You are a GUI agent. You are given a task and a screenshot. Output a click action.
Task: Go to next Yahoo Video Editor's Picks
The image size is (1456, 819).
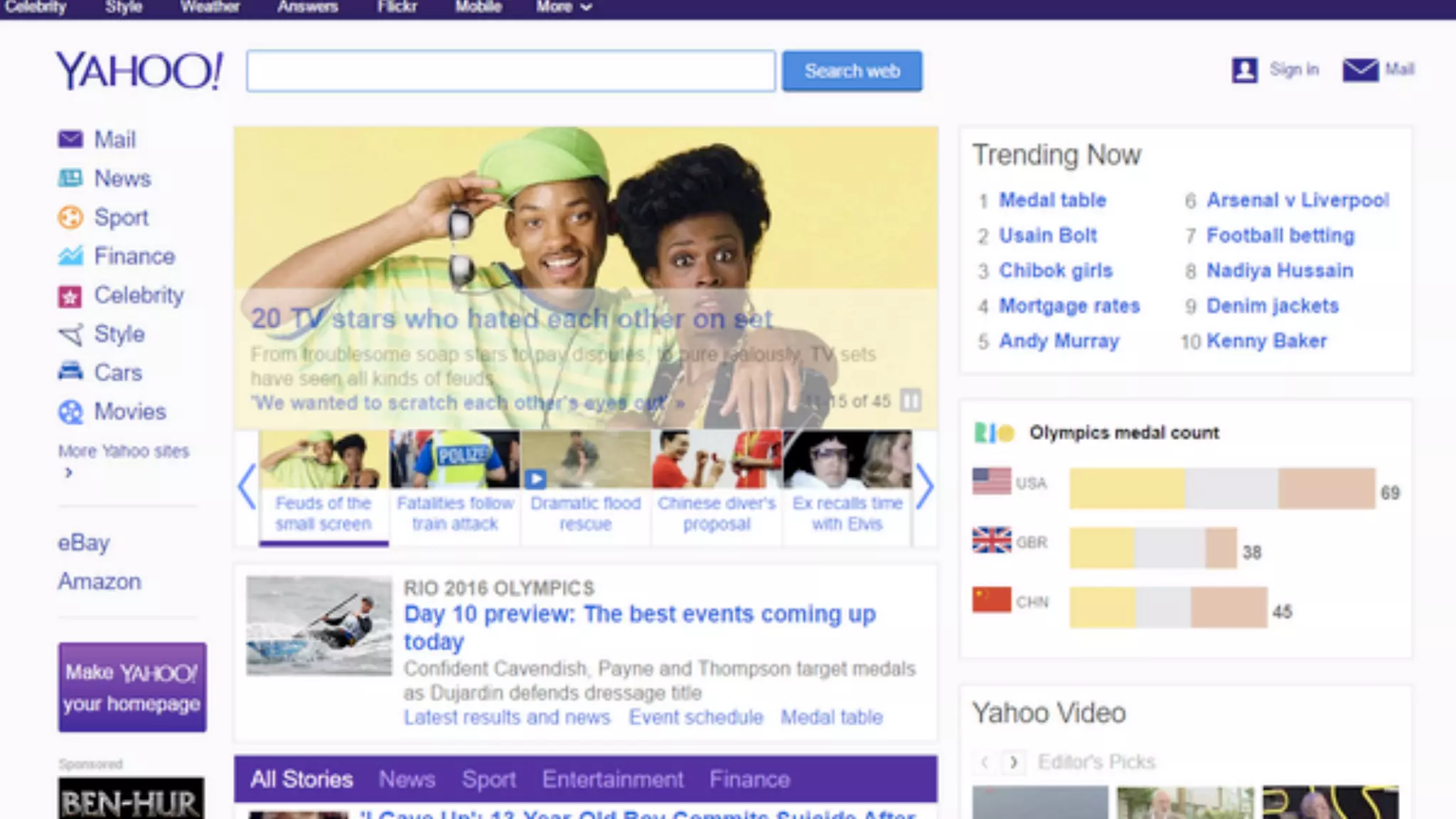click(x=1013, y=762)
